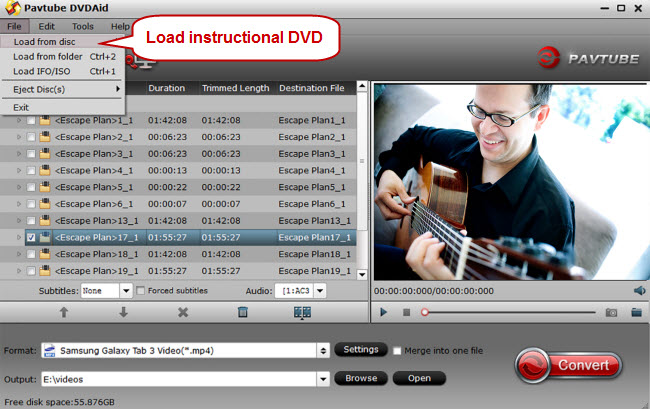The height and width of the screenshot is (409, 650).
Task: Tick Merge into one file checkbox
Action: [x=398, y=351]
